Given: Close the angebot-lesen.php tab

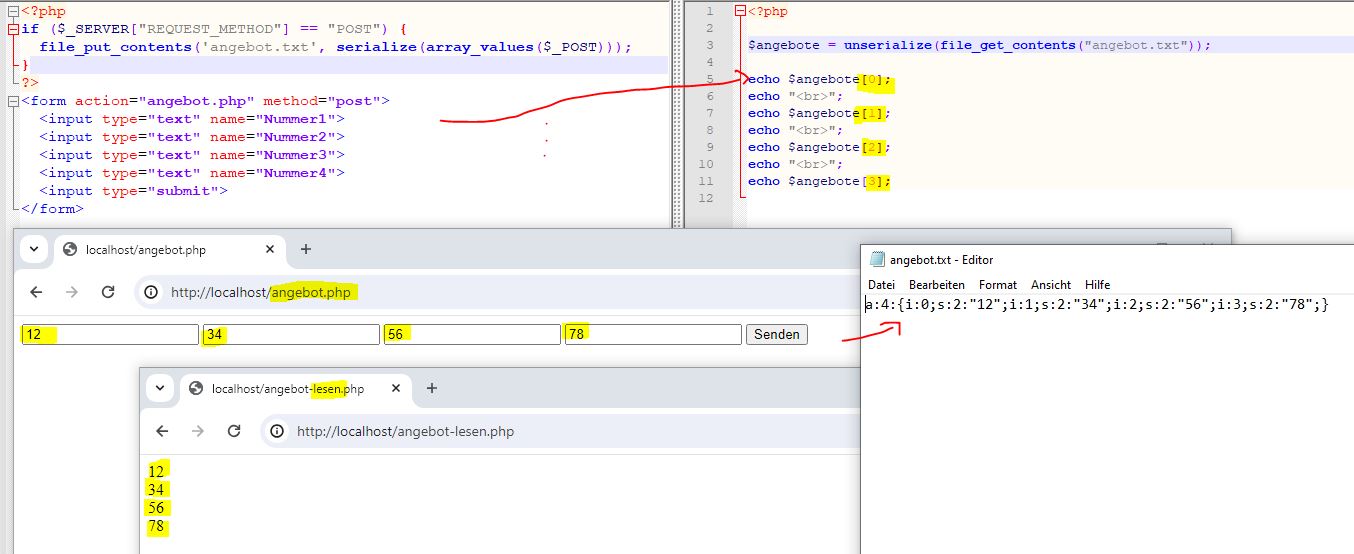Looking at the screenshot, I should [396, 388].
